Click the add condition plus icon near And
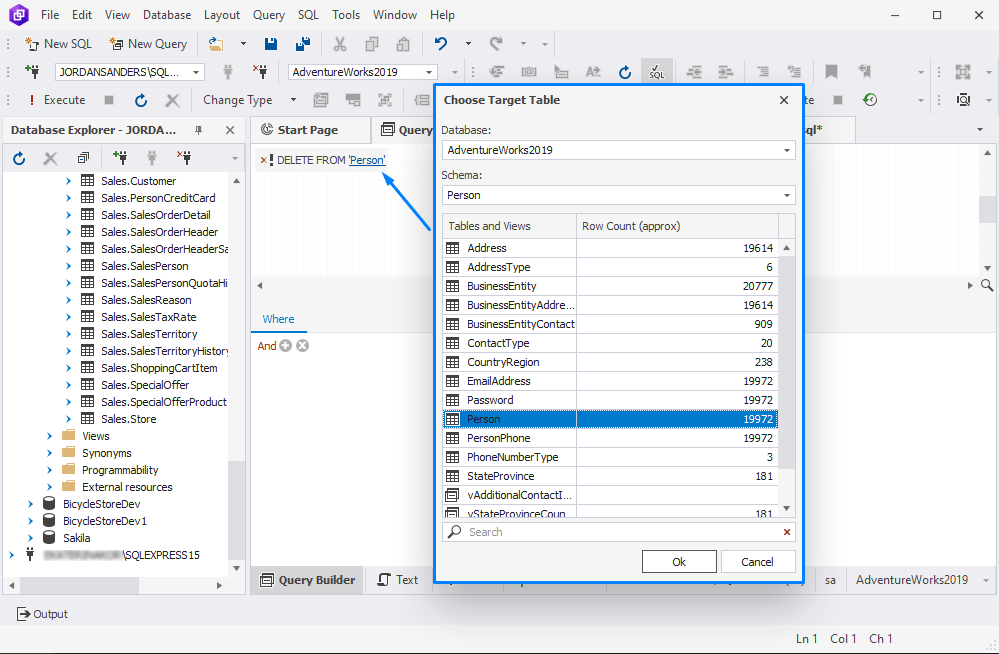 [285, 346]
